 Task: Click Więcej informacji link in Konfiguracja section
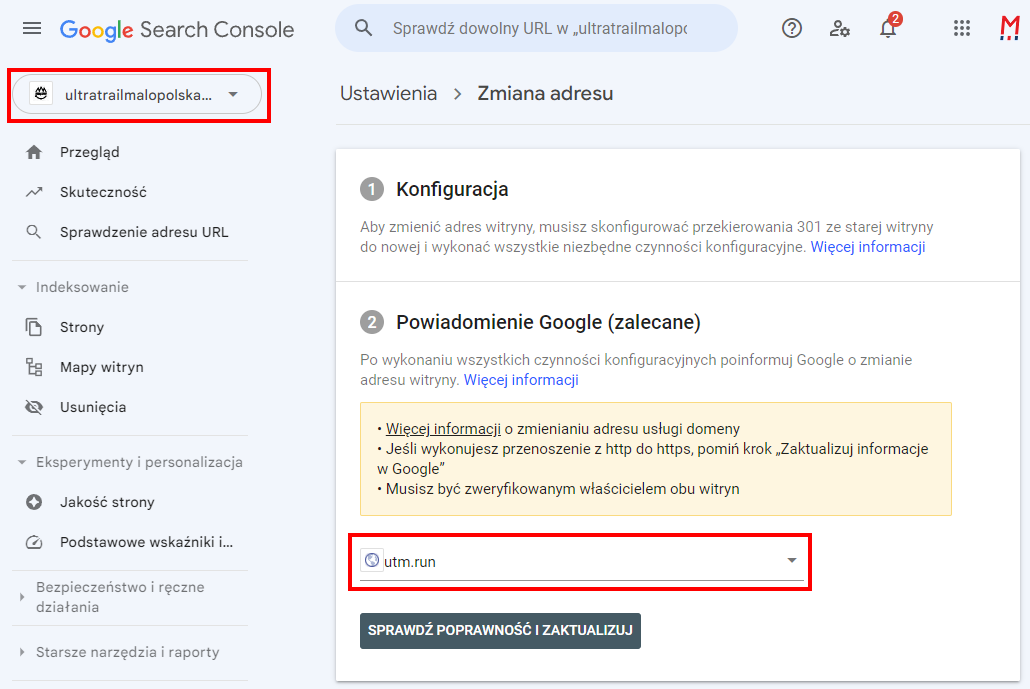(x=867, y=247)
